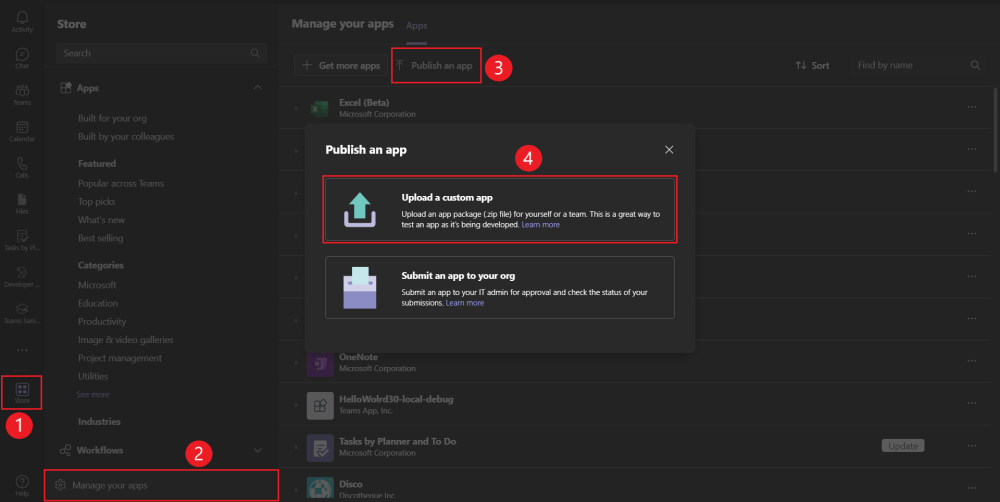1000x502 pixels.
Task: Open the Sort dropdown
Action: pos(812,65)
